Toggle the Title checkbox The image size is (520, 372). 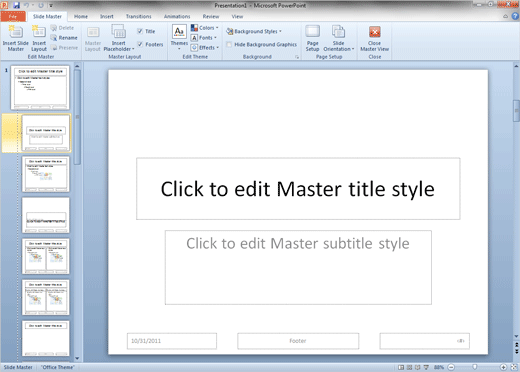pyautogui.click(x=140, y=31)
